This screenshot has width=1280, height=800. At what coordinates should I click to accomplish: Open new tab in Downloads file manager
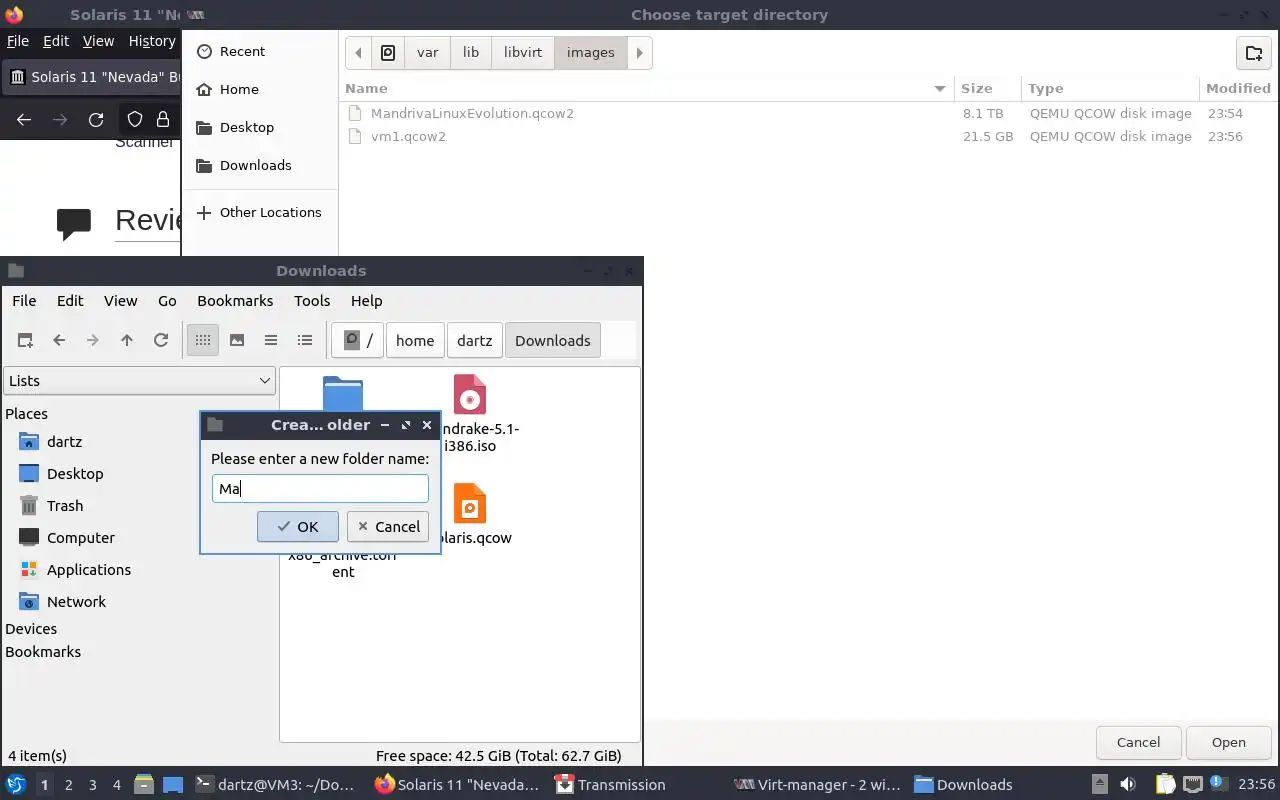(25, 340)
